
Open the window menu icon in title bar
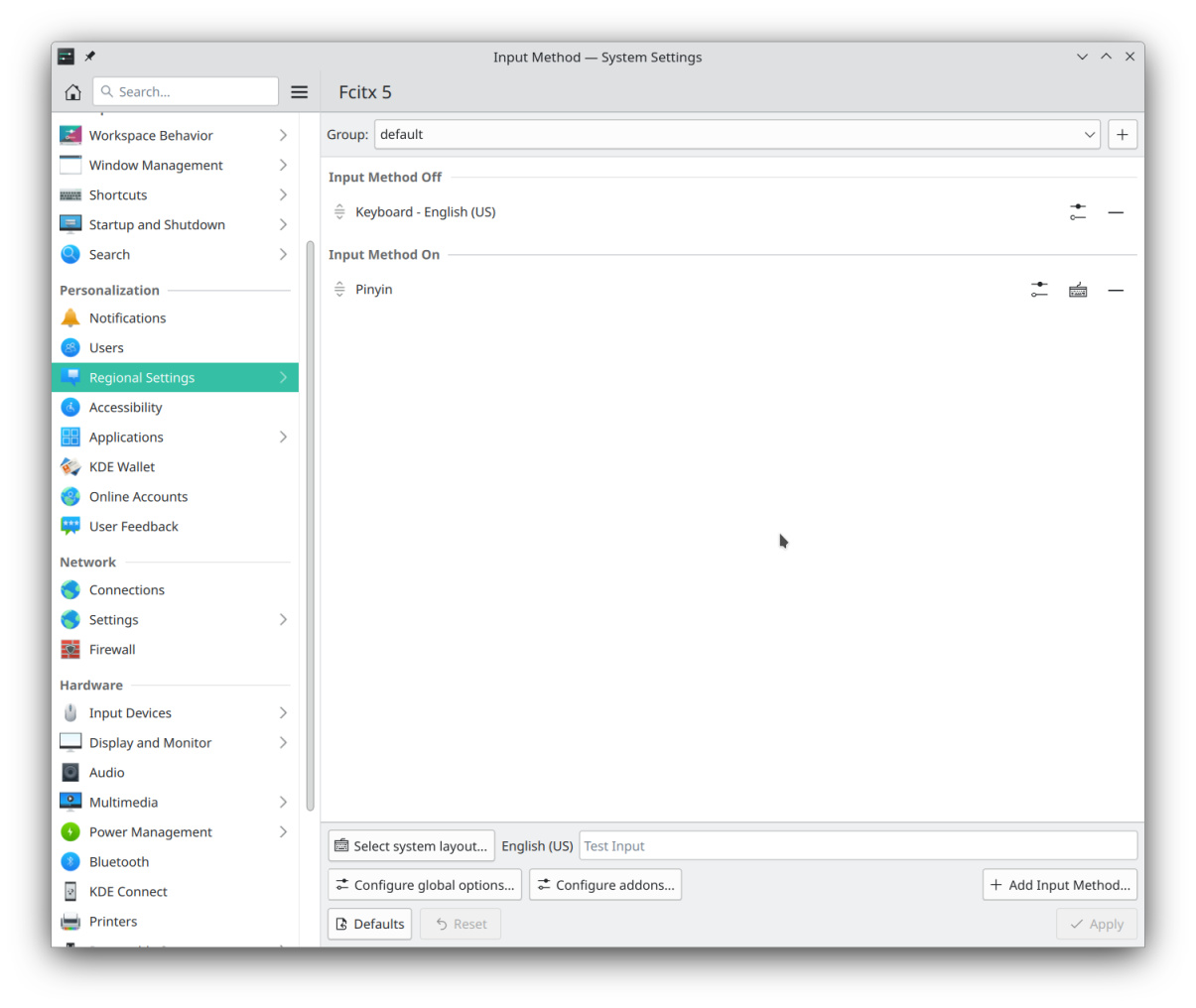66,57
